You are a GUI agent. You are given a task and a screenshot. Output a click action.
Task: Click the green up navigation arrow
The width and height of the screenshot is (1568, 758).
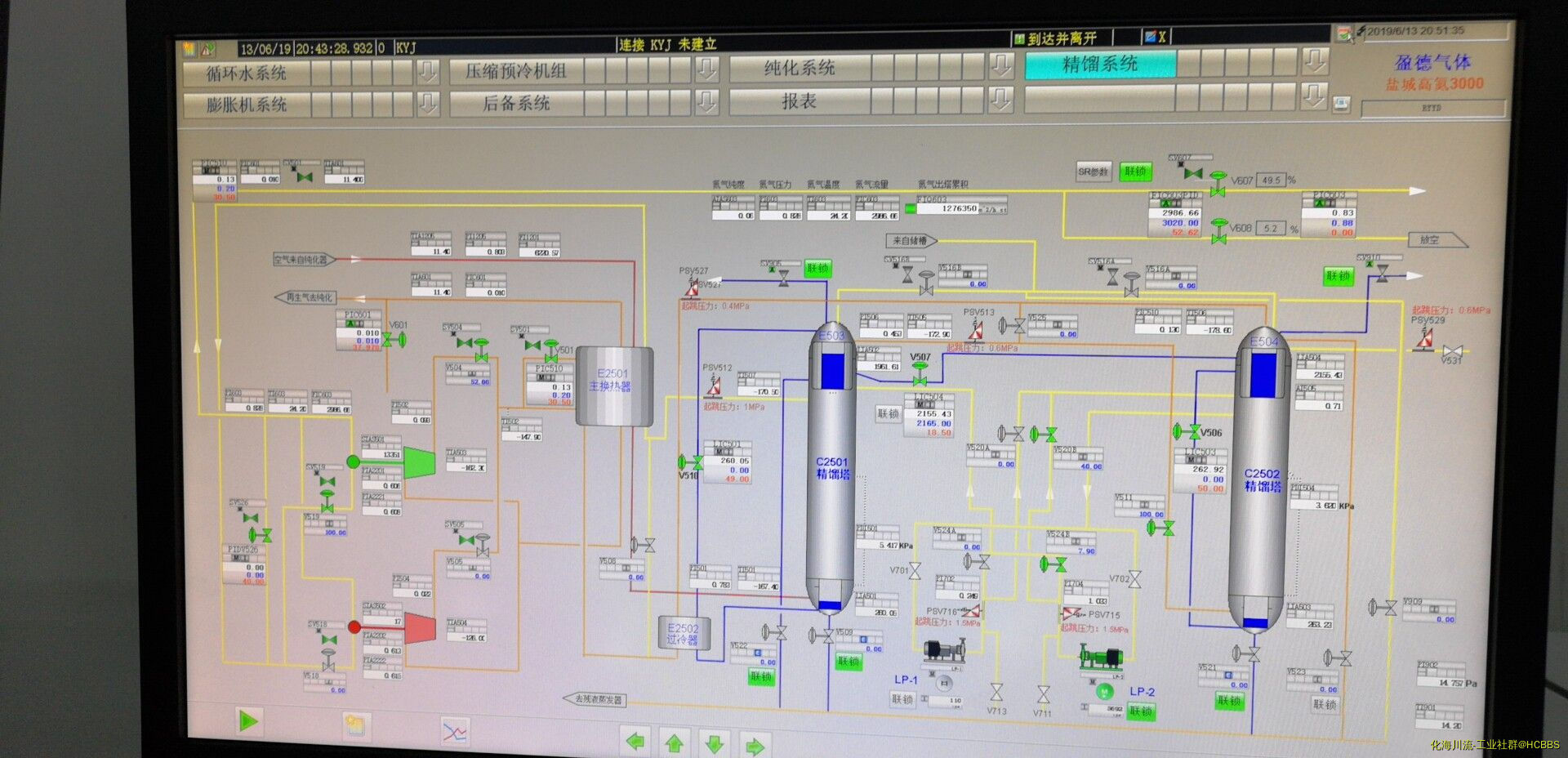[x=675, y=743]
